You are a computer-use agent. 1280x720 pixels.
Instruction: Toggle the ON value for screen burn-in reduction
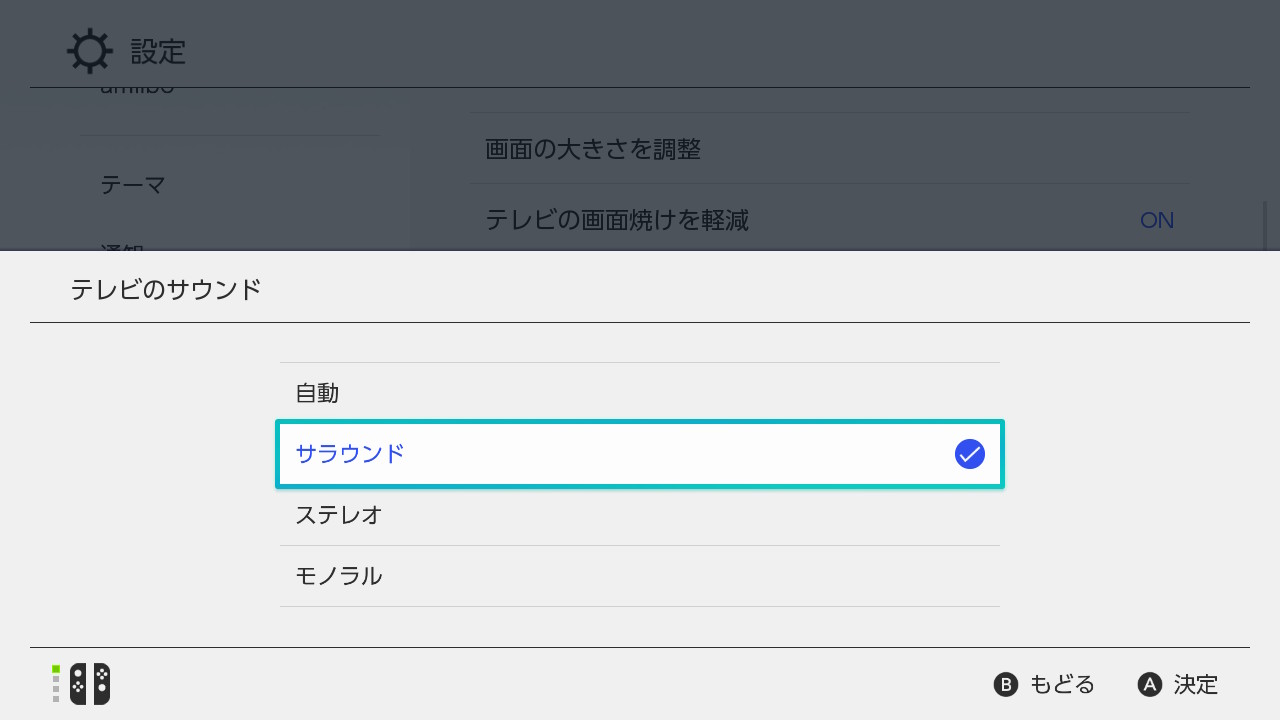[1156, 220]
